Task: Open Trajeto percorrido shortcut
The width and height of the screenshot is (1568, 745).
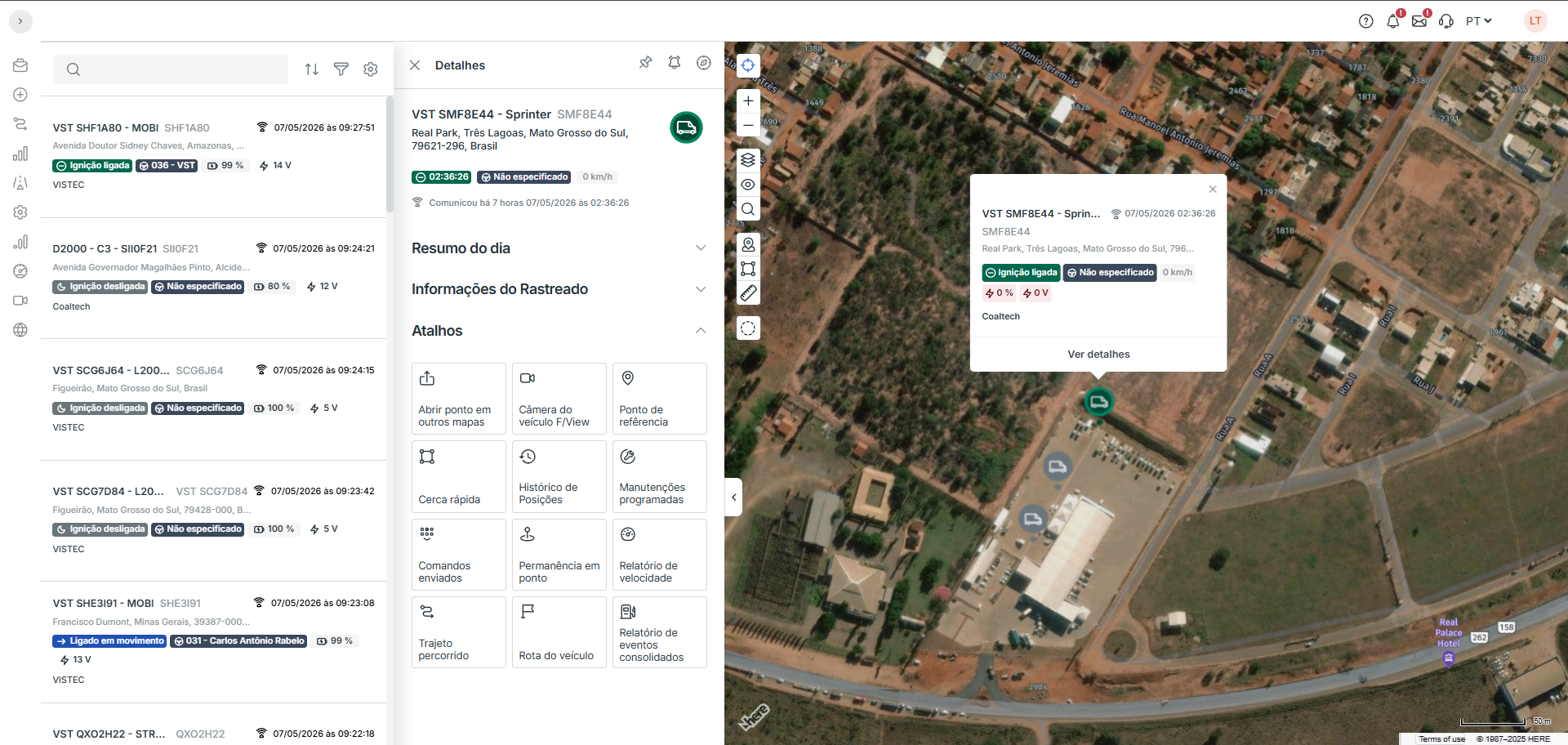Action: click(459, 632)
